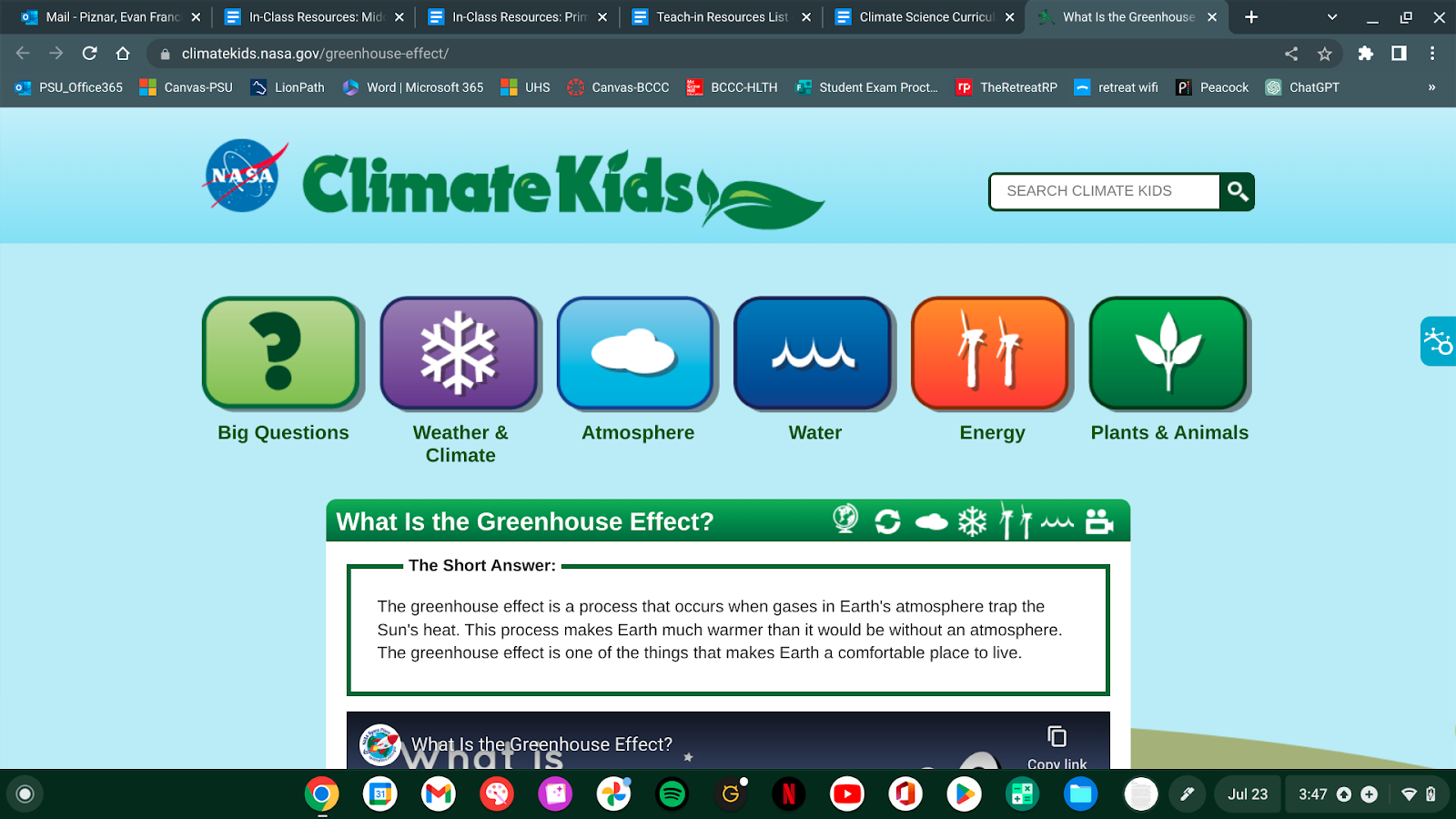Open the YouTube channel avatar in video
Screen dimensions: 1456x819
380,745
